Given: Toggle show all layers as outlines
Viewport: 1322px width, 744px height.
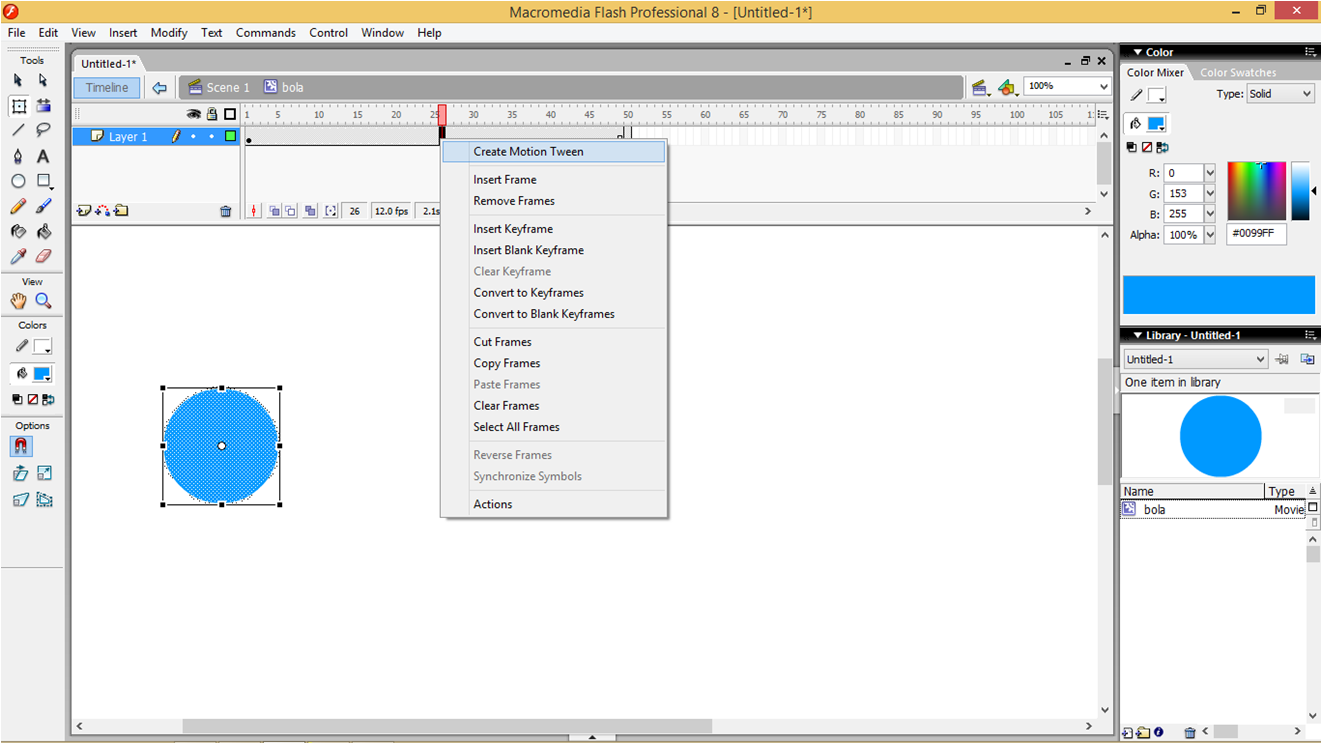Looking at the screenshot, I should tap(230, 114).
